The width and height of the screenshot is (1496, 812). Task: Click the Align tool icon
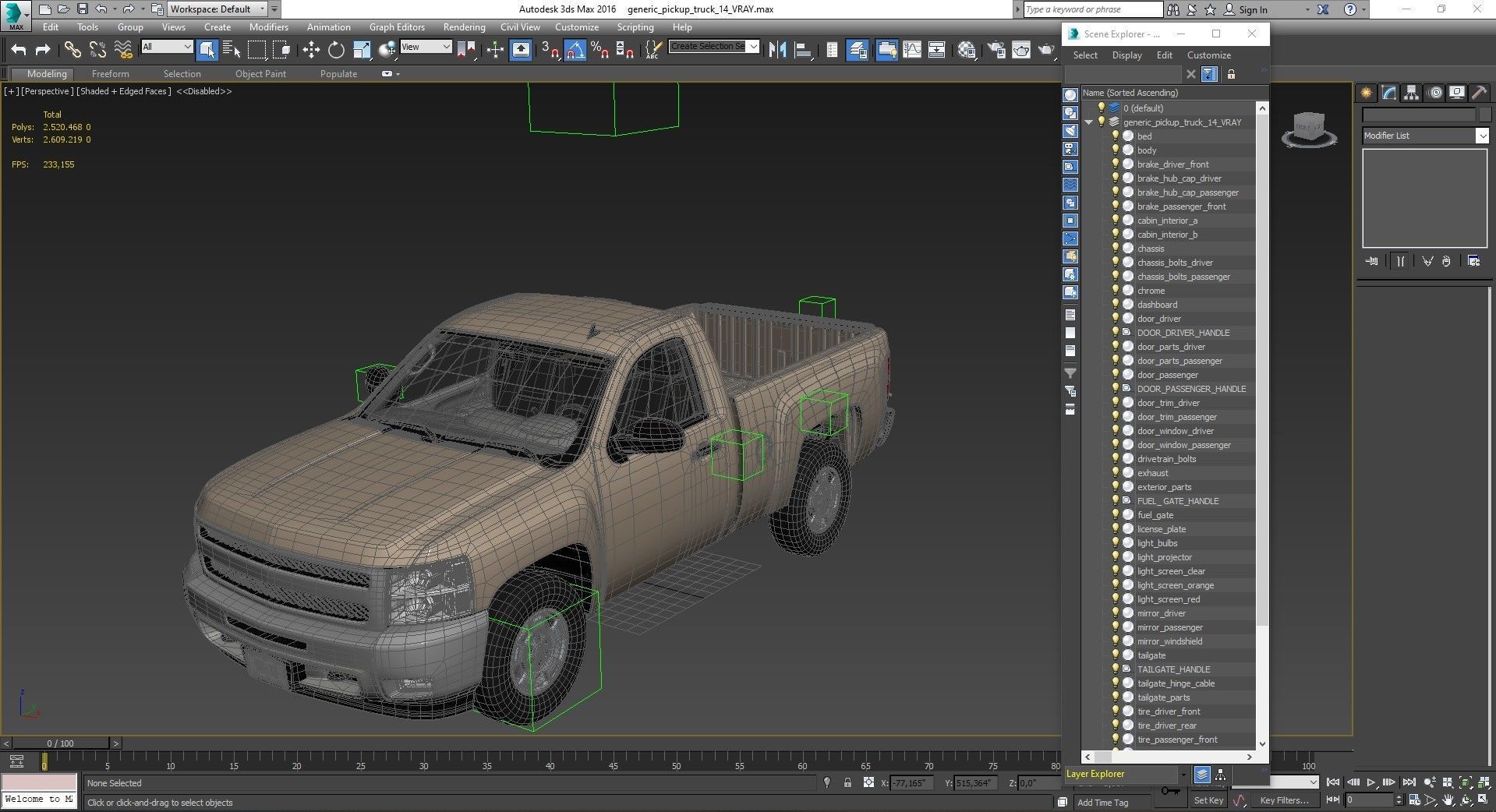coord(802,50)
